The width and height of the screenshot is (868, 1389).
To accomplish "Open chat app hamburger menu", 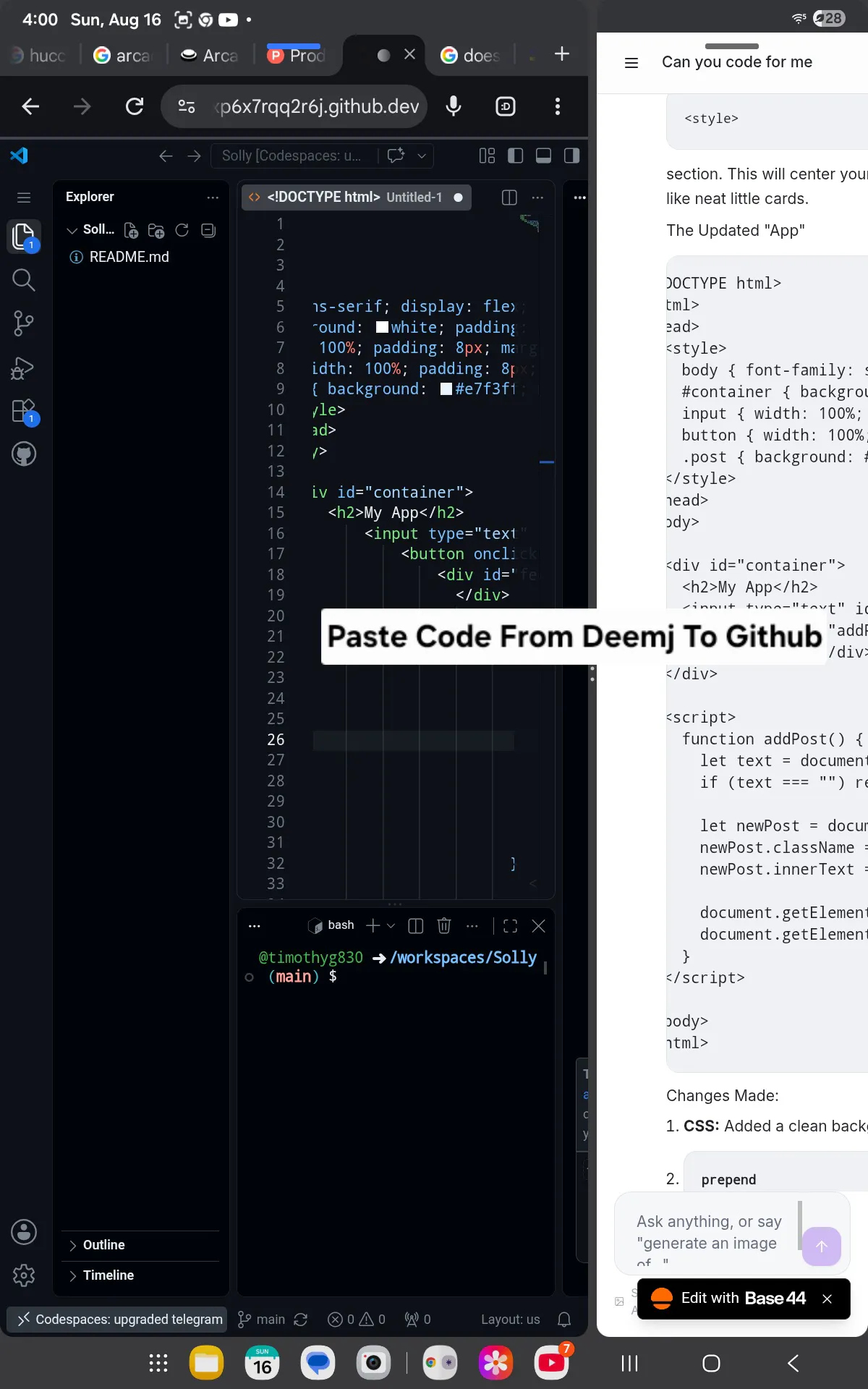I will coord(631,63).
